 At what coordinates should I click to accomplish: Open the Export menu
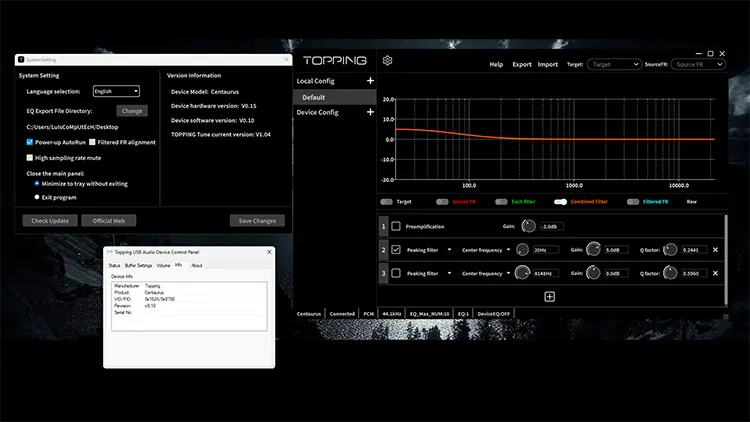[522, 64]
